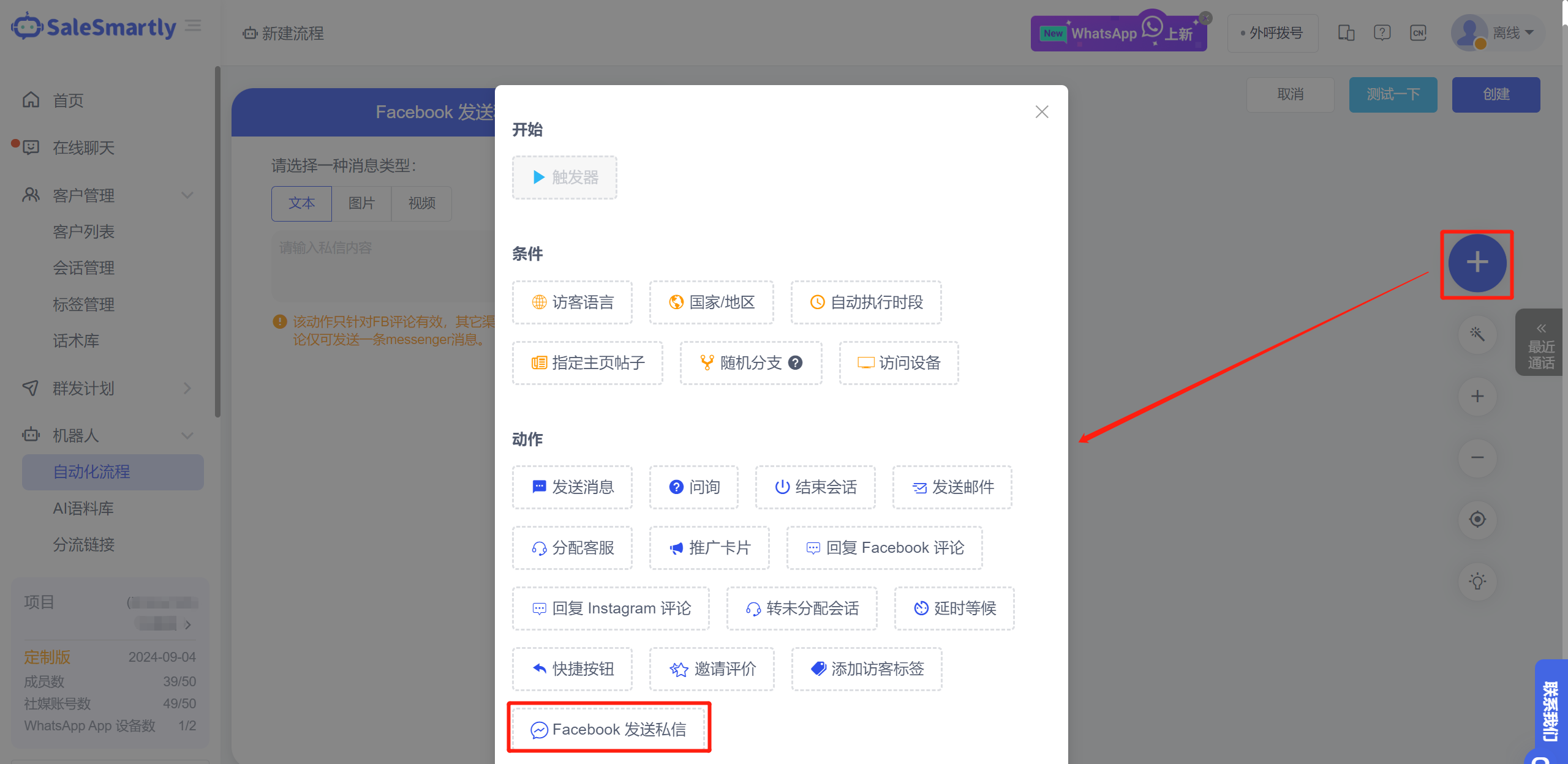Select the 视频 message type
Viewport: 1568px width, 764px height.
(421, 203)
